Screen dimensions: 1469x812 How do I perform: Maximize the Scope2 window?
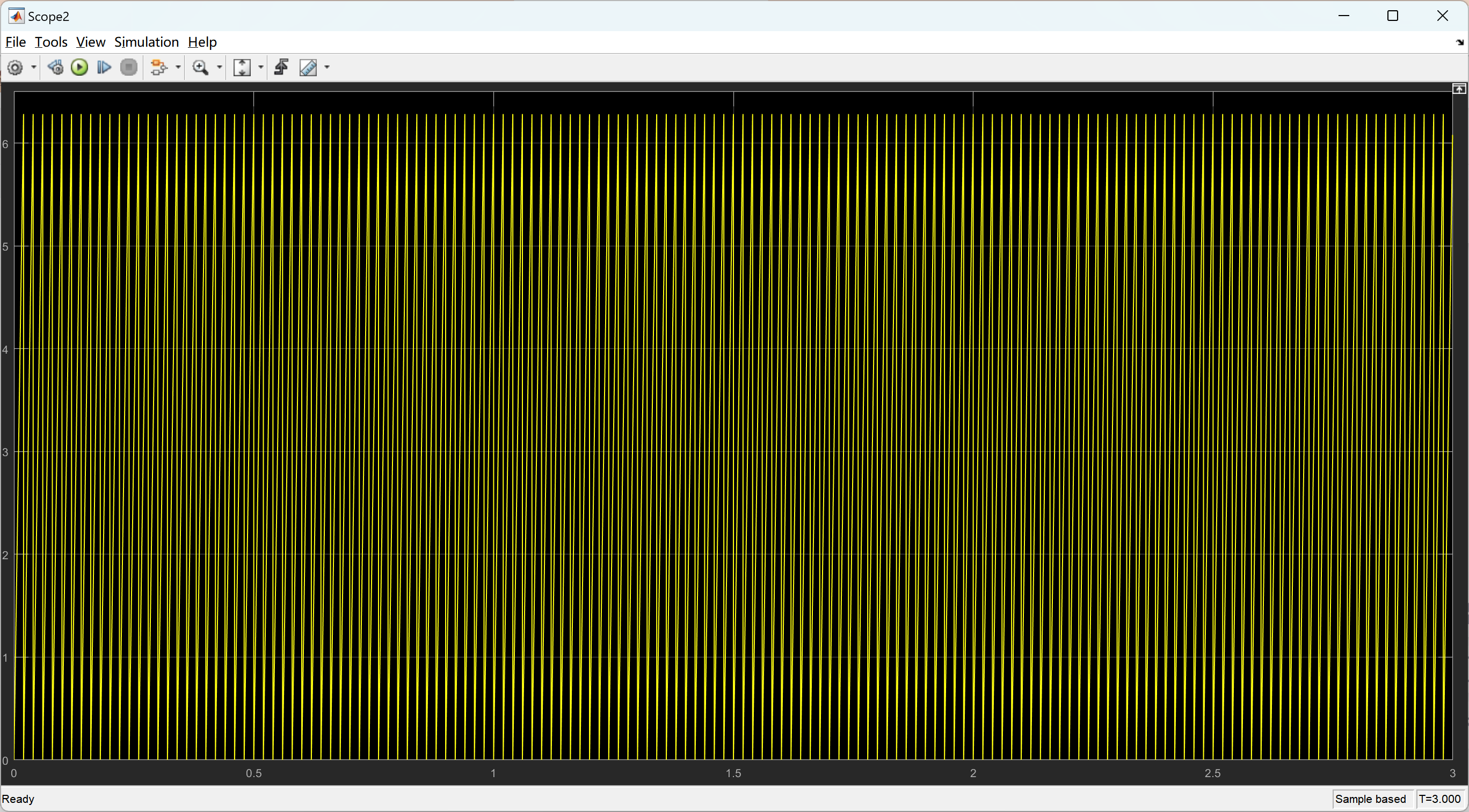1393,16
